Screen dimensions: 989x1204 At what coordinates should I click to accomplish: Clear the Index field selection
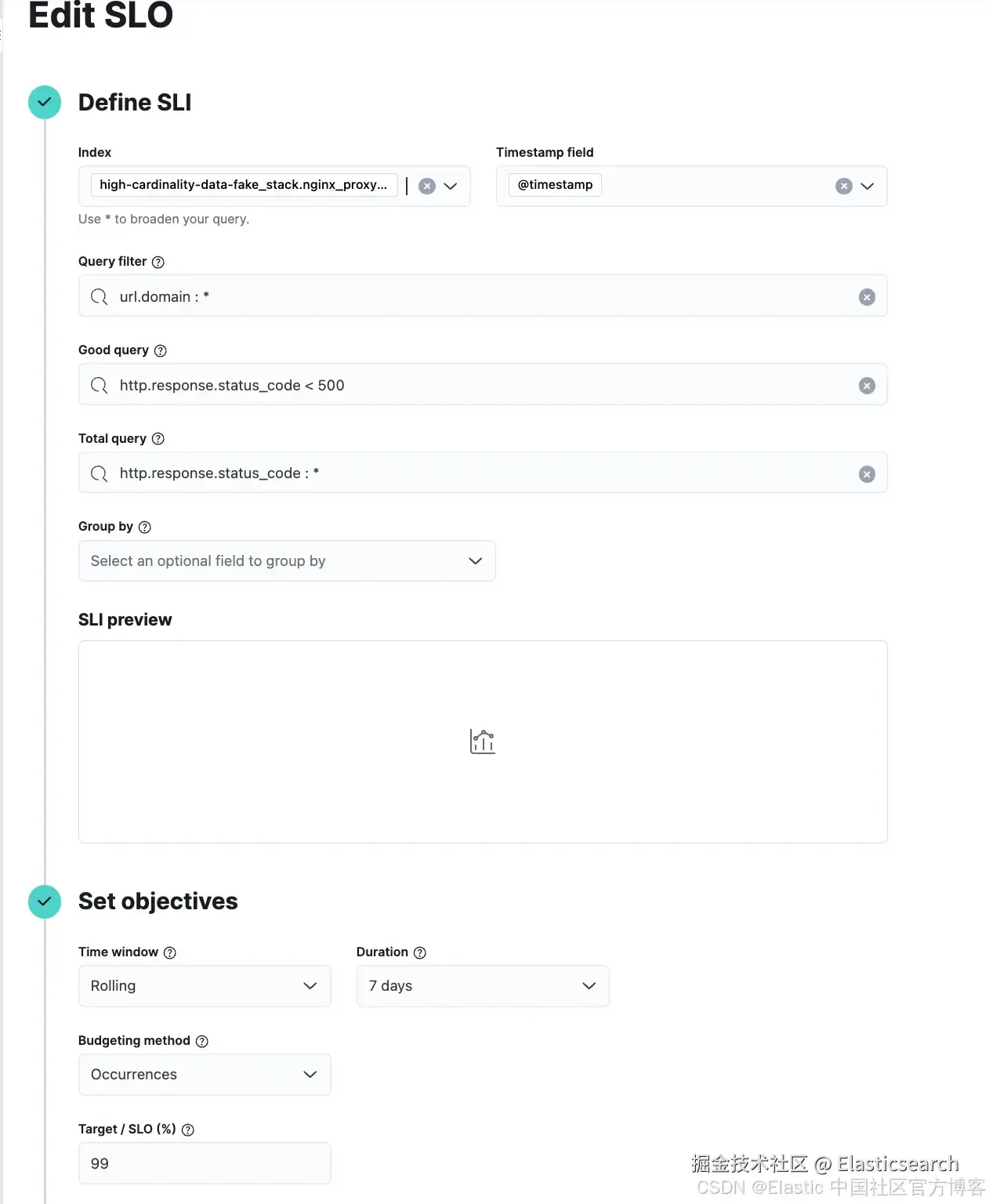(427, 186)
